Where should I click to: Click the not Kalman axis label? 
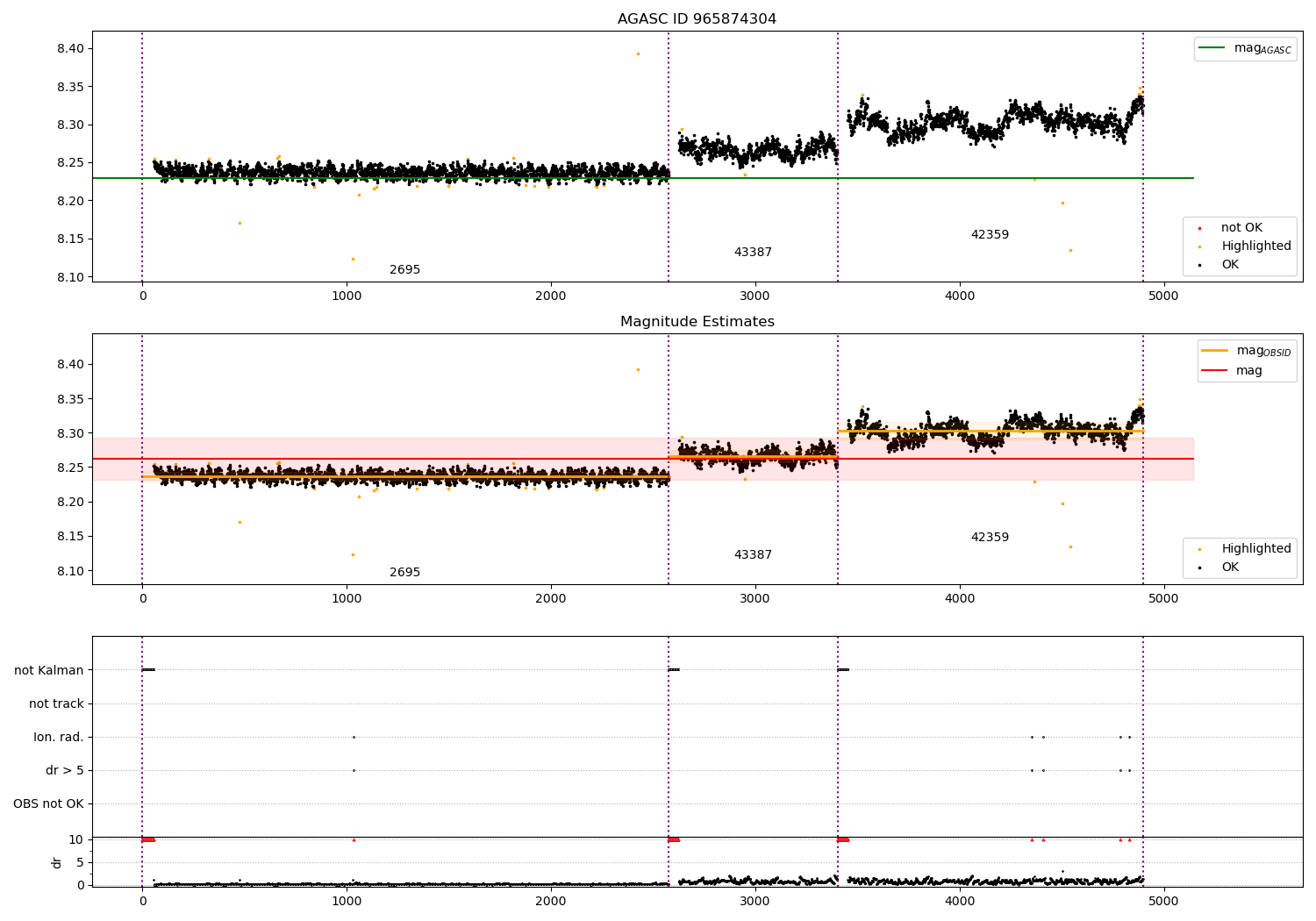pos(49,671)
